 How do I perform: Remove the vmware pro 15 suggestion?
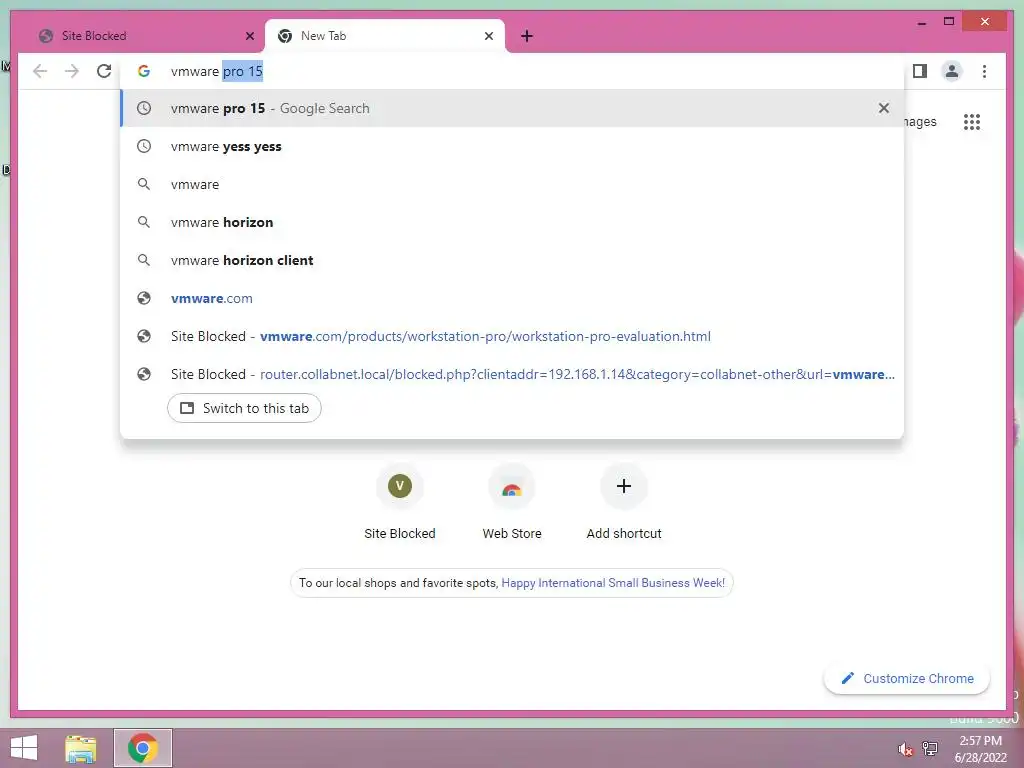coord(884,108)
